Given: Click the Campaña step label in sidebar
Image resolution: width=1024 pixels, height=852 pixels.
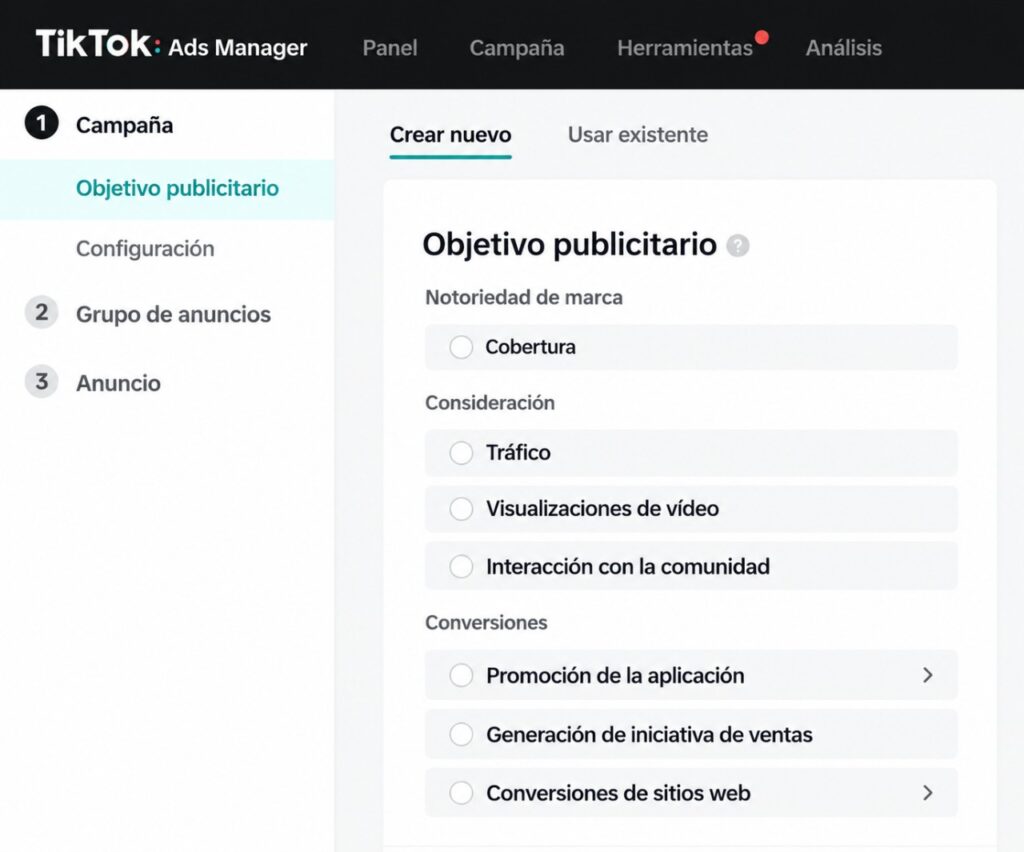Looking at the screenshot, I should click(124, 125).
